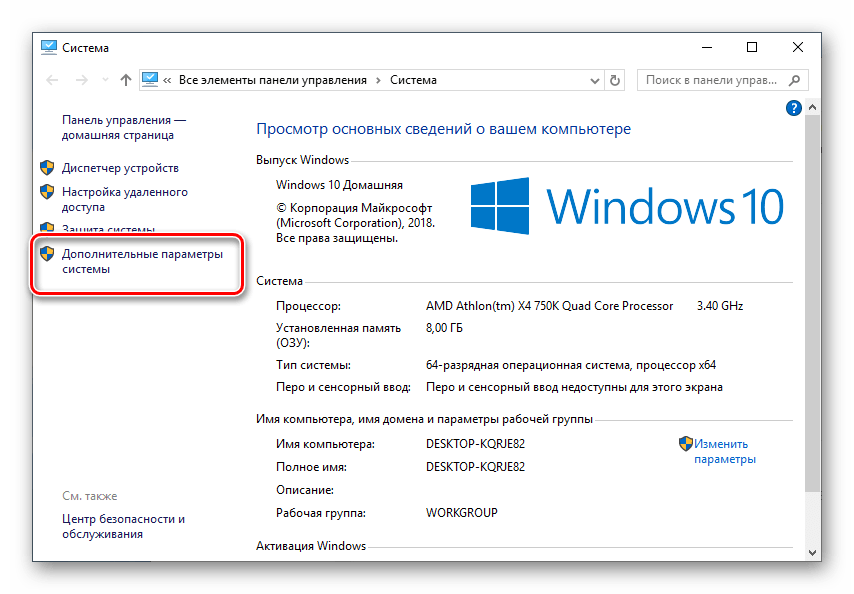Click the scrollbar up arrow

click(813, 107)
